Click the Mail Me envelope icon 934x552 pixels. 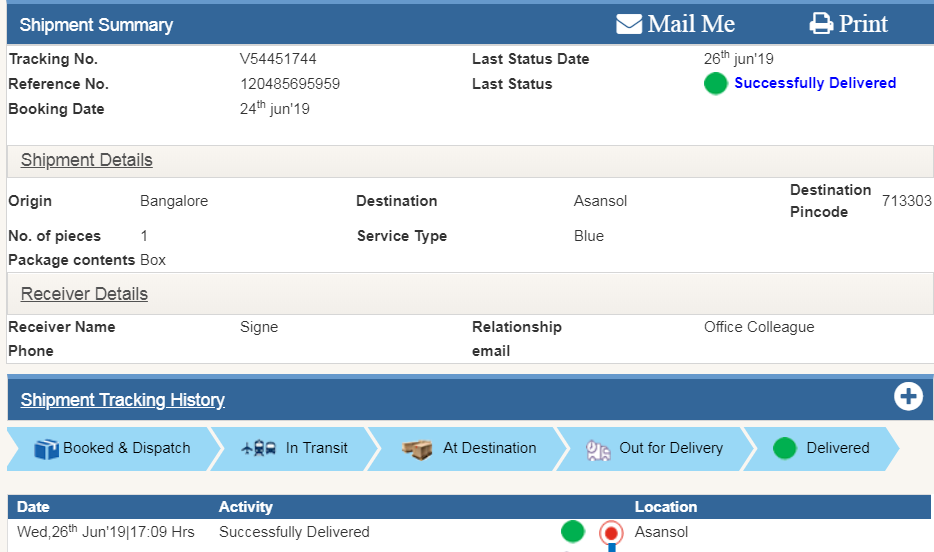pyautogui.click(x=629, y=24)
